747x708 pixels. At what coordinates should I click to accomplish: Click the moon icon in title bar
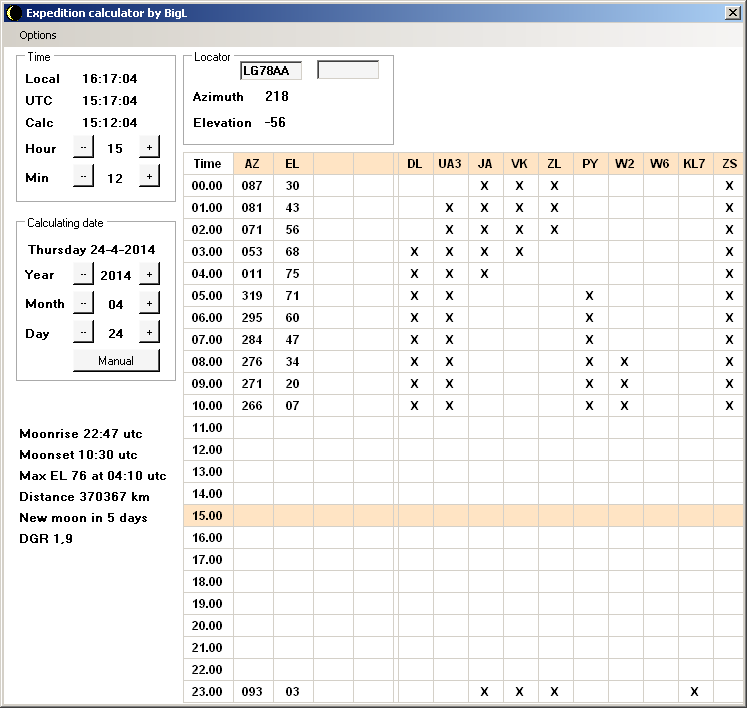(13, 13)
